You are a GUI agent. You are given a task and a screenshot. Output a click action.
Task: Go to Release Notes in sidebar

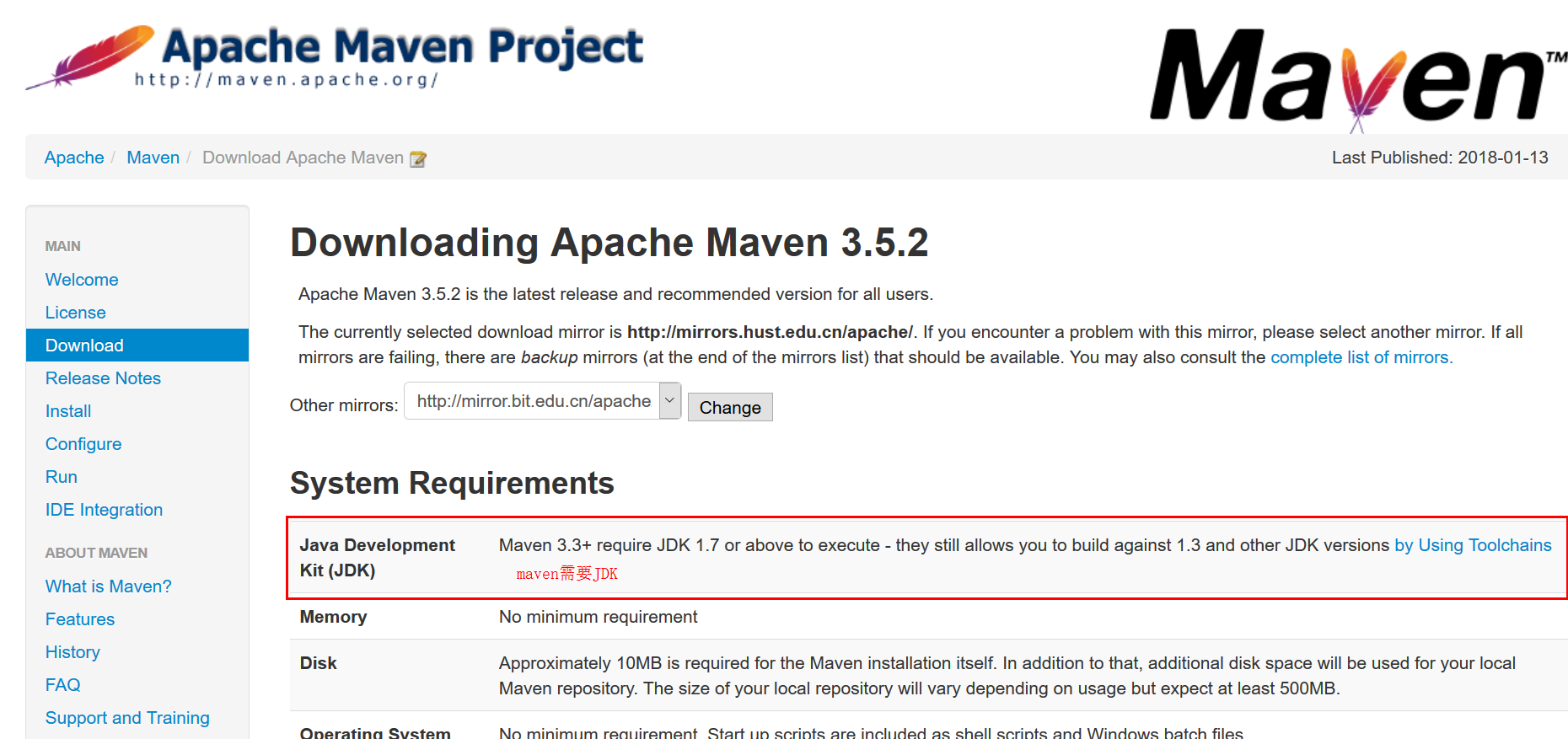(x=103, y=378)
